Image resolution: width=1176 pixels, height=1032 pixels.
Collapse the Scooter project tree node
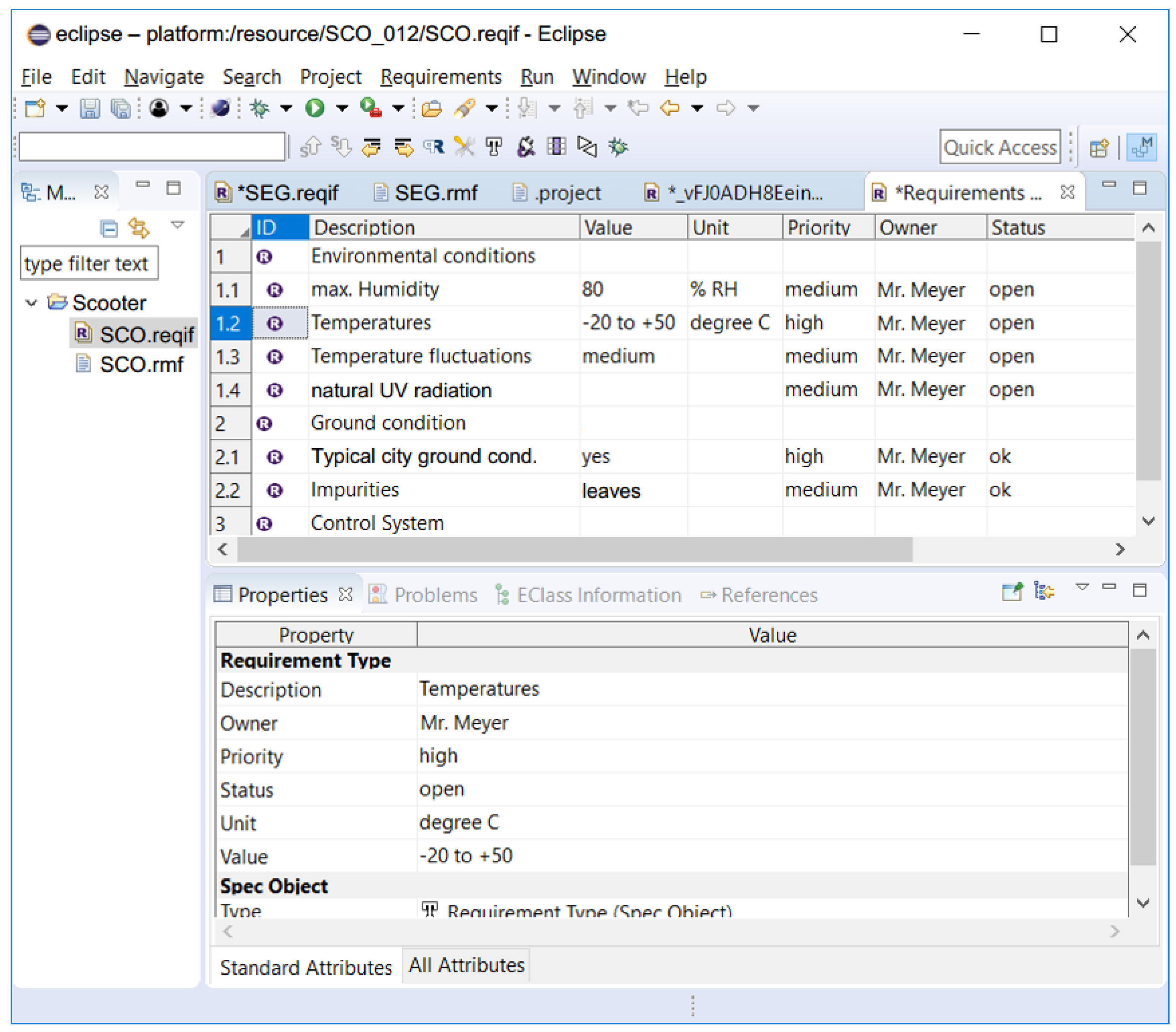click(x=31, y=303)
